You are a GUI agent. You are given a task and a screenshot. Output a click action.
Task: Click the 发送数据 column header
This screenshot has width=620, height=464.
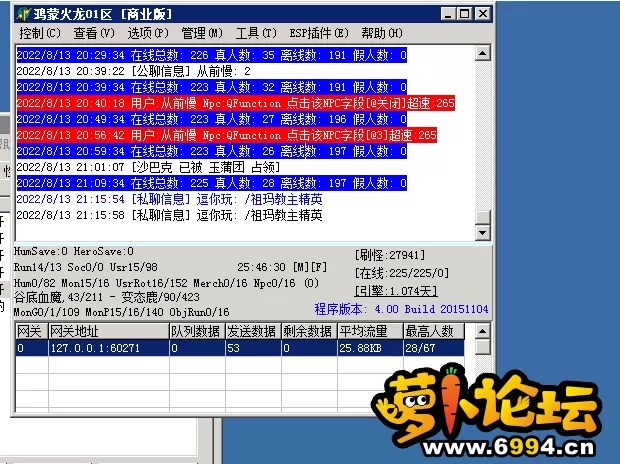tap(253, 331)
